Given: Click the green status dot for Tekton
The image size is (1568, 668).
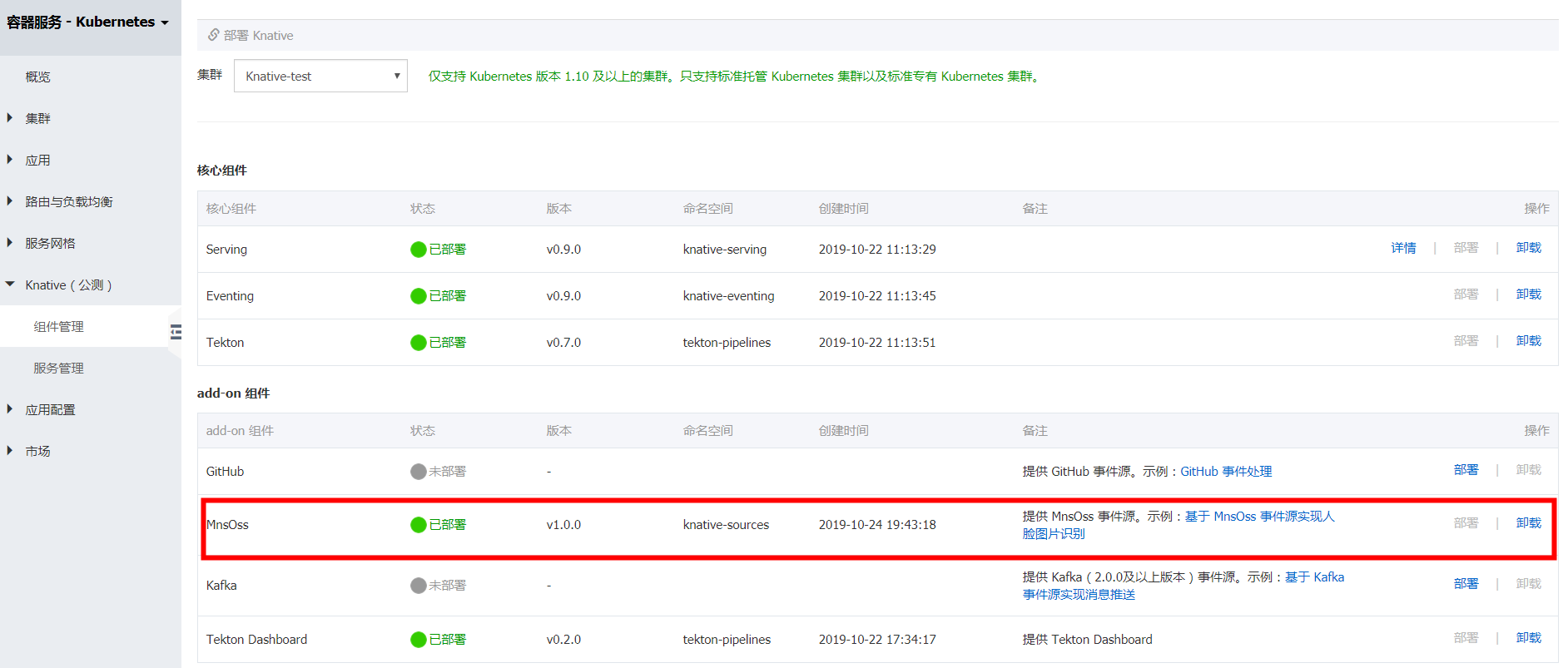Looking at the screenshot, I should coord(419,343).
